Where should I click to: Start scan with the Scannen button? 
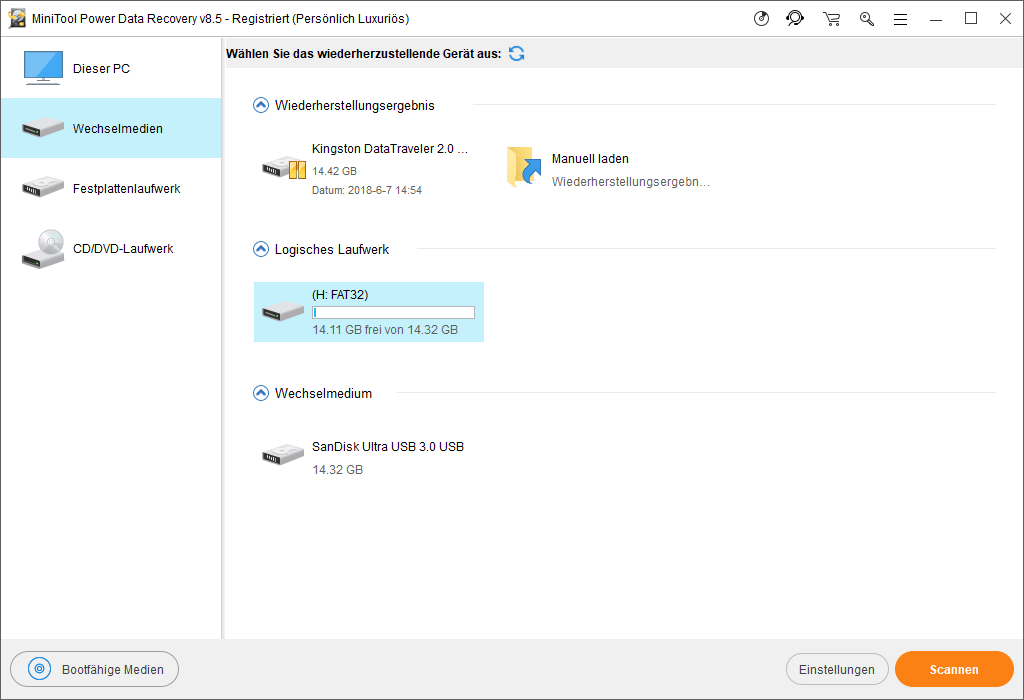pos(953,669)
